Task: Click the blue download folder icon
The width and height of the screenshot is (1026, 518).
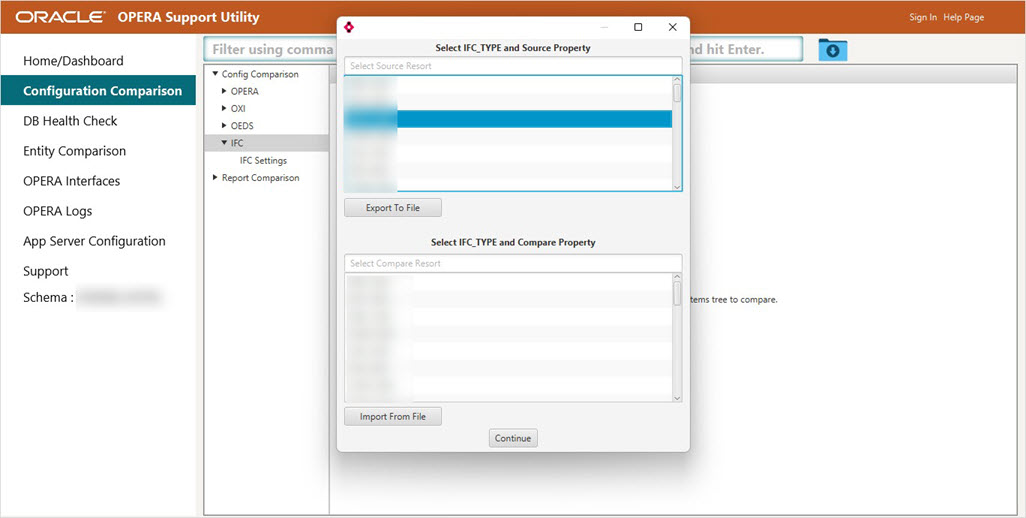Action: [832, 50]
